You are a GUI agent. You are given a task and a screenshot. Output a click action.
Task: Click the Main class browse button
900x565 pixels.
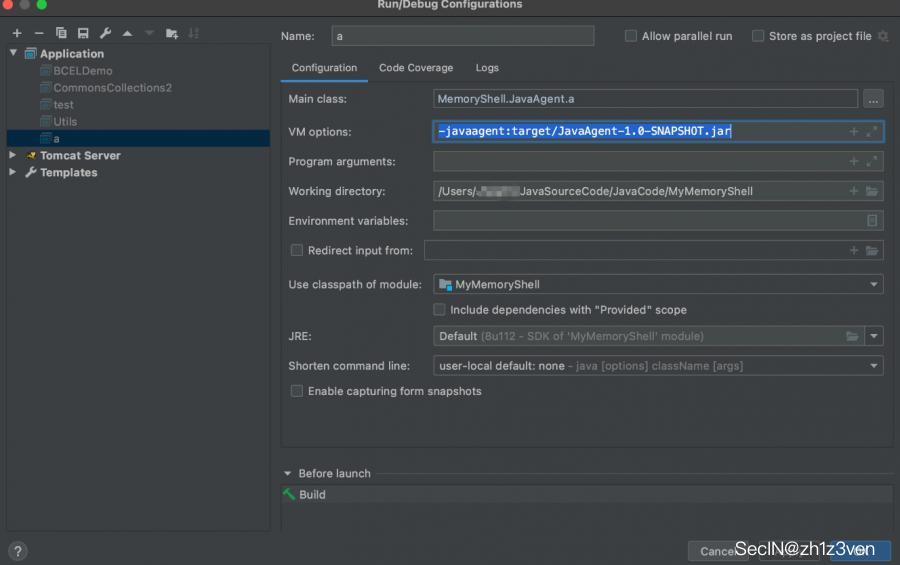tap(873, 99)
